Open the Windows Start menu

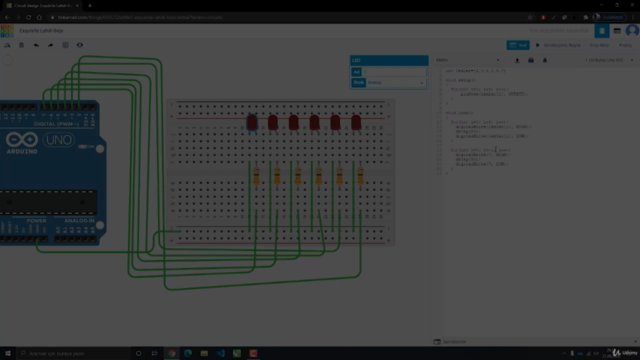pyautogui.click(x=8, y=353)
